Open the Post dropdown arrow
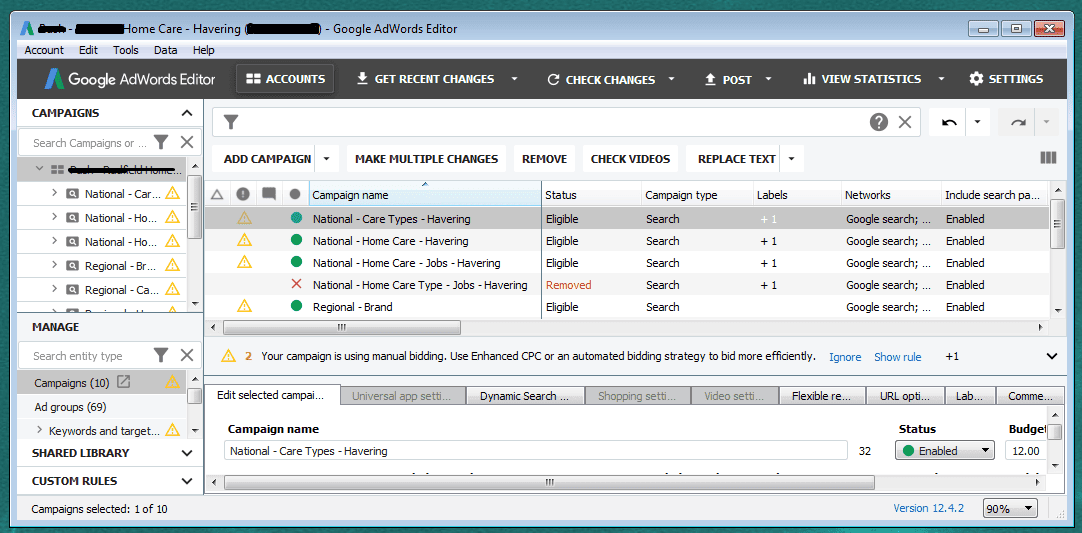The width and height of the screenshot is (1082, 533). (x=769, y=79)
